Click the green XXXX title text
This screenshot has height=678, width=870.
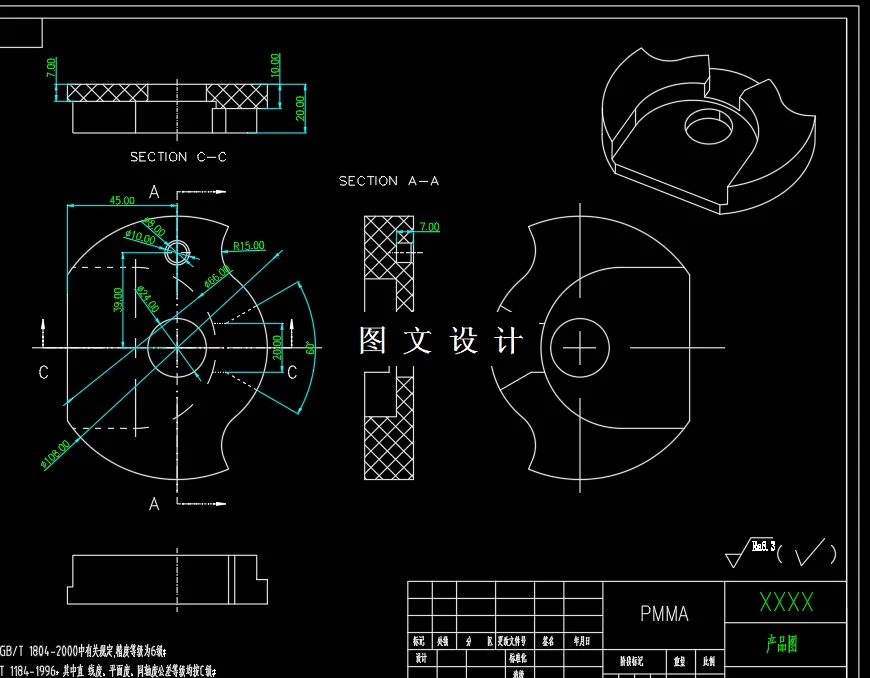coord(786,602)
